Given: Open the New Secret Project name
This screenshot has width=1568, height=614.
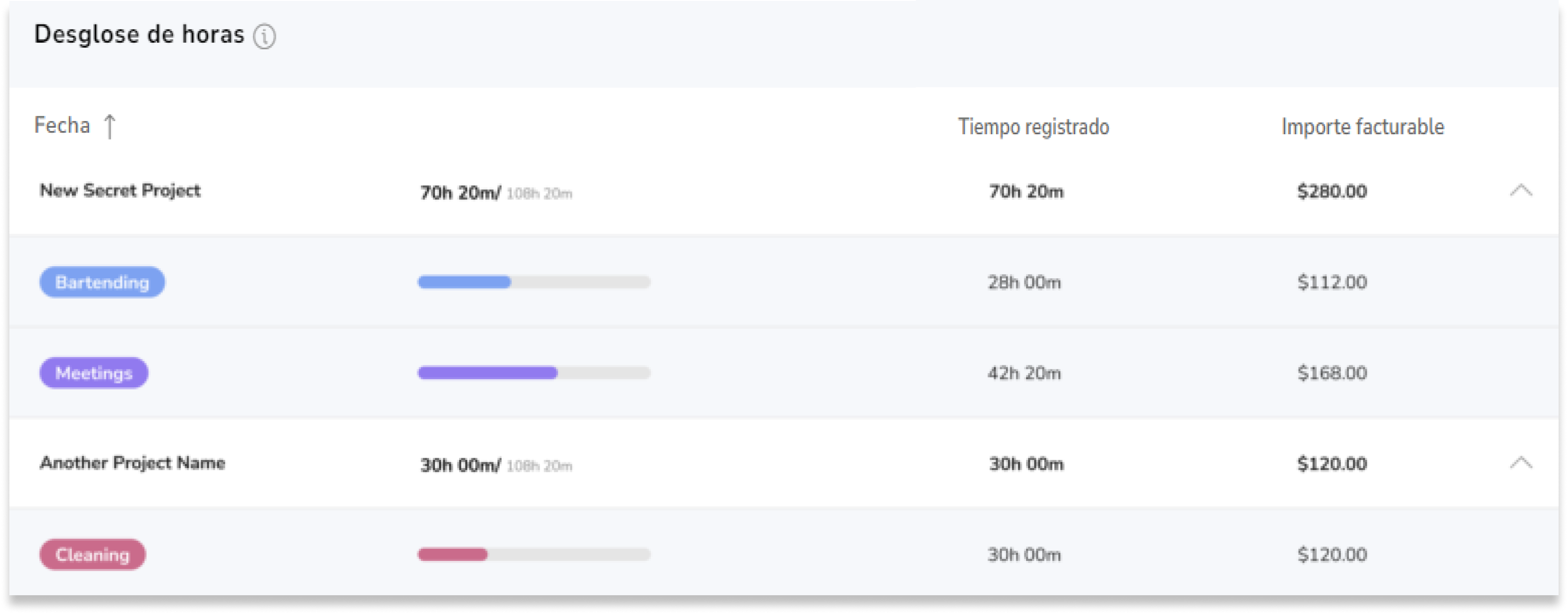Looking at the screenshot, I should (x=120, y=191).
